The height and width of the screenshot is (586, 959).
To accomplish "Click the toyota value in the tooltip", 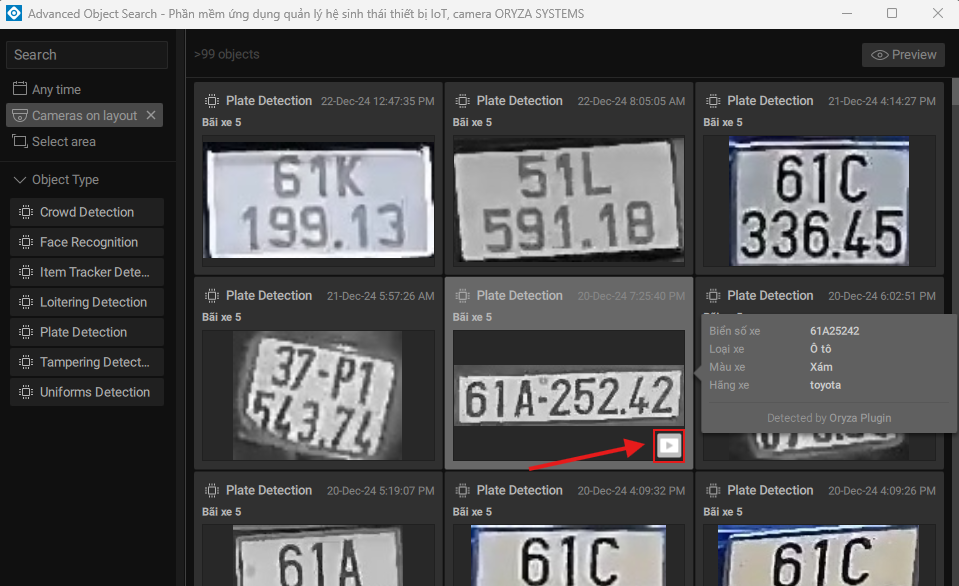I will pyautogui.click(x=826, y=385).
